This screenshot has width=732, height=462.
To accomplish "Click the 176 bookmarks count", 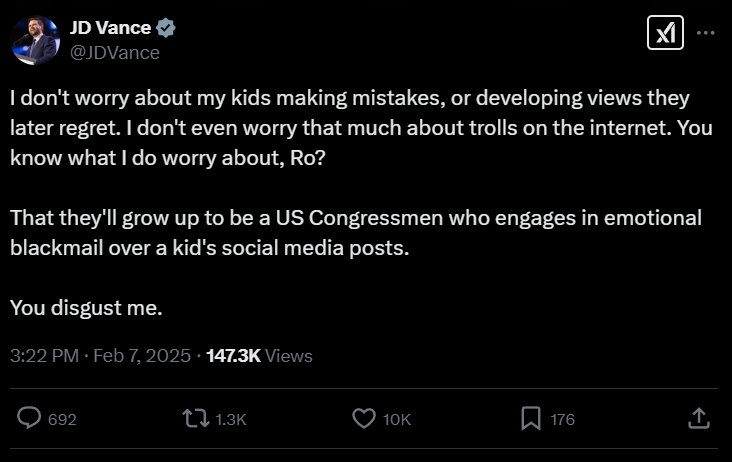I will (x=563, y=420).
